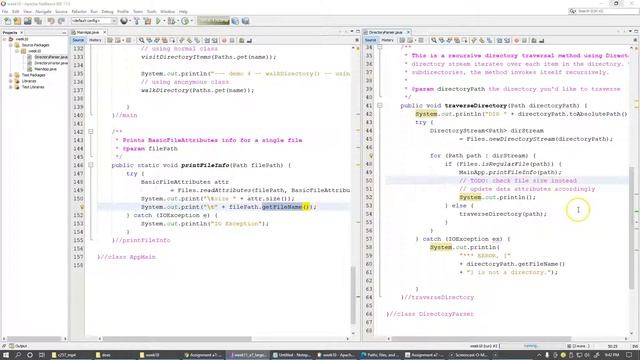Click the Windows Start button

6,355
